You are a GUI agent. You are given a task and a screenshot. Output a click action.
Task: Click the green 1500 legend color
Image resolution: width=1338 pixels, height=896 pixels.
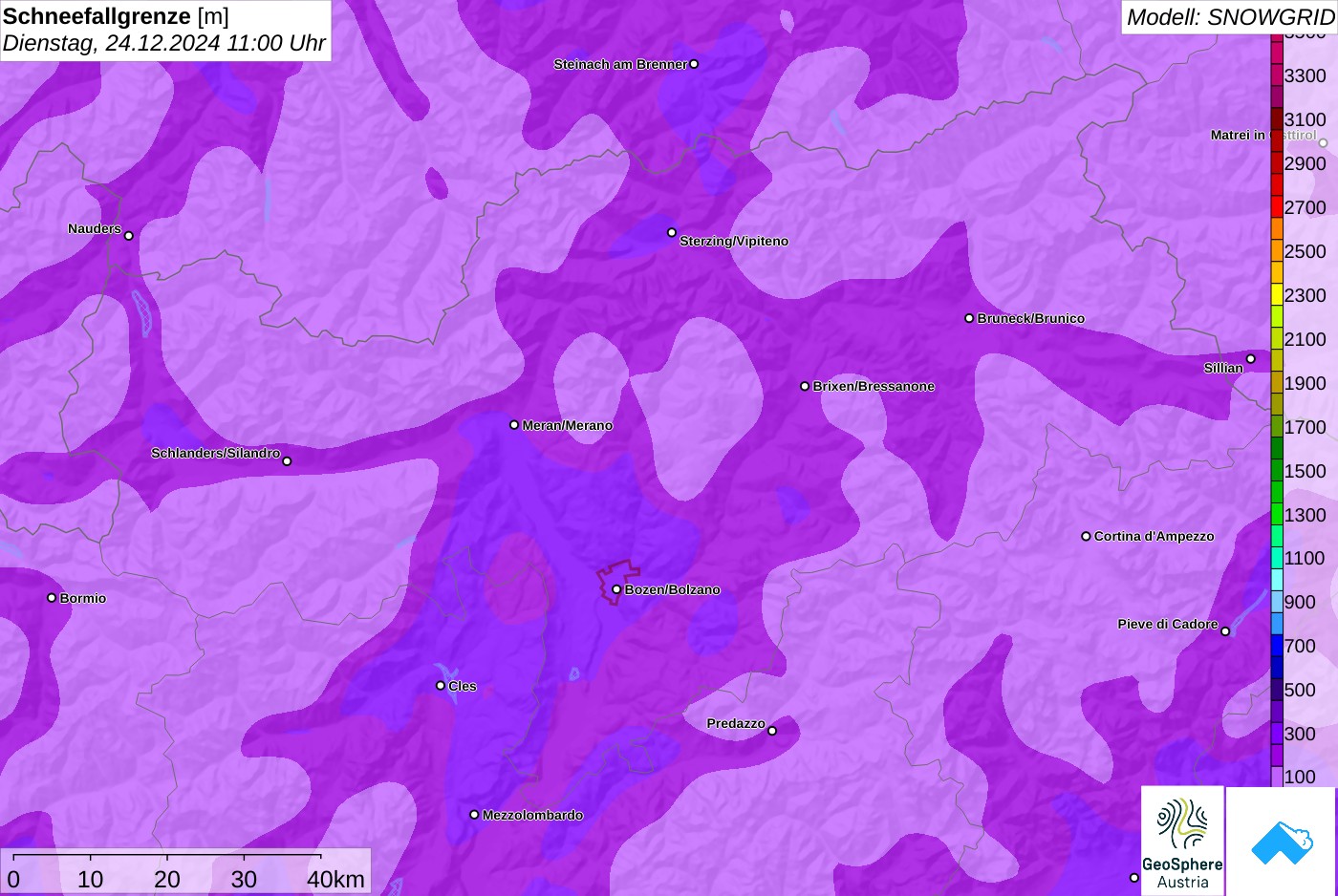(x=1277, y=471)
